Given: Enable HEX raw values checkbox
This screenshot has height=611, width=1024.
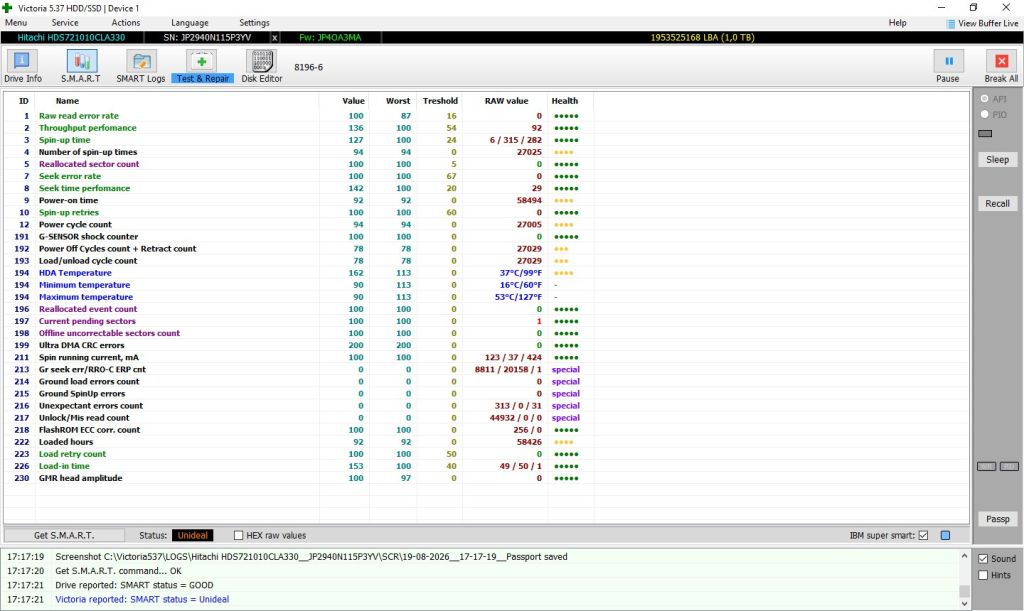Looking at the screenshot, I should coord(238,535).
